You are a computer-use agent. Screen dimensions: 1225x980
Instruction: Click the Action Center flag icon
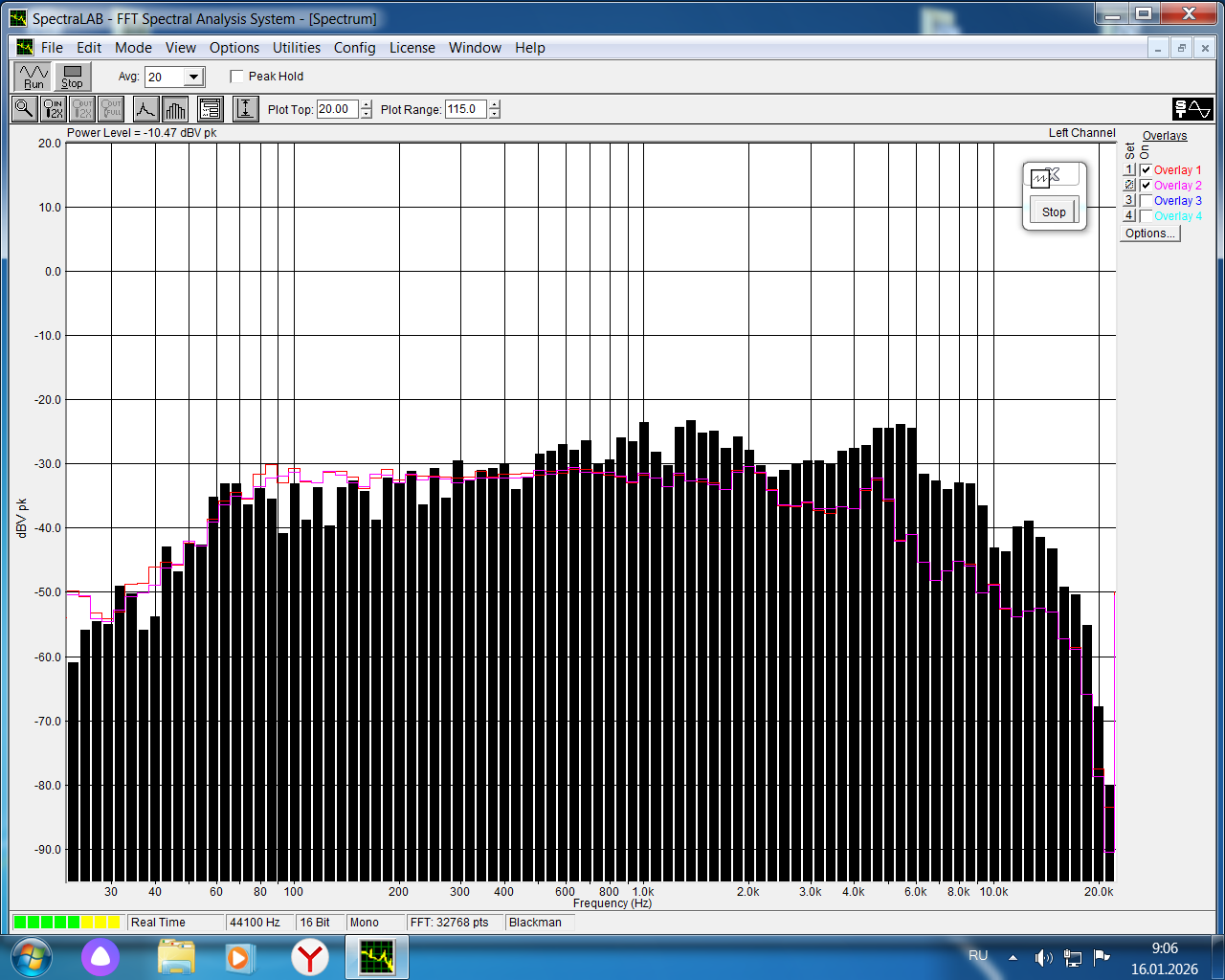pos(1102,956)
